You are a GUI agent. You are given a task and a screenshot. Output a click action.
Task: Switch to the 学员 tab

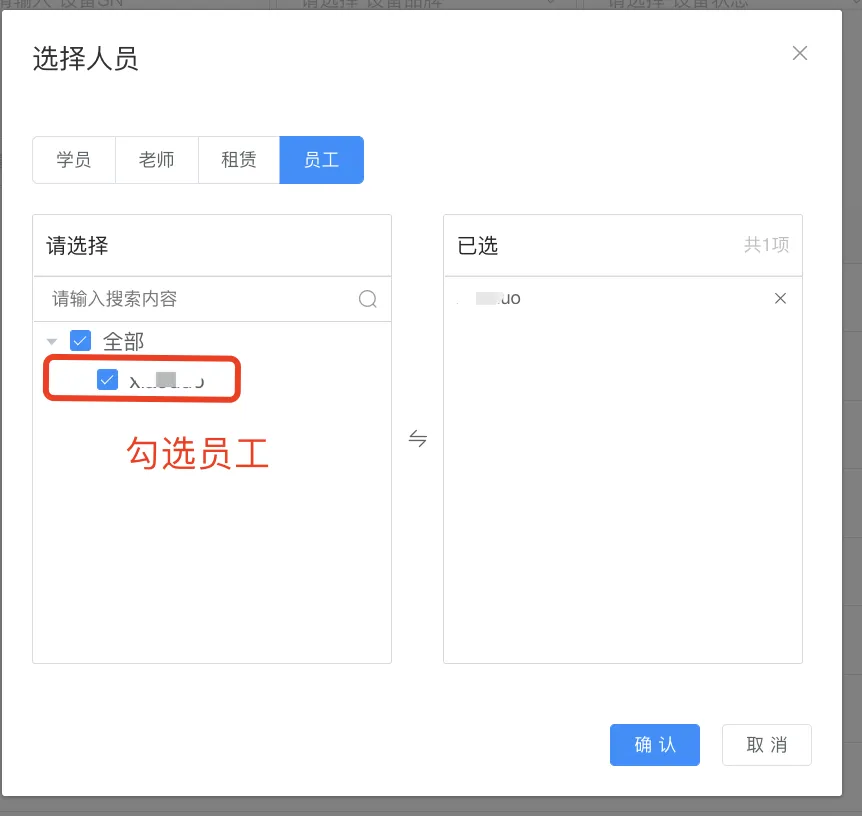74,160
